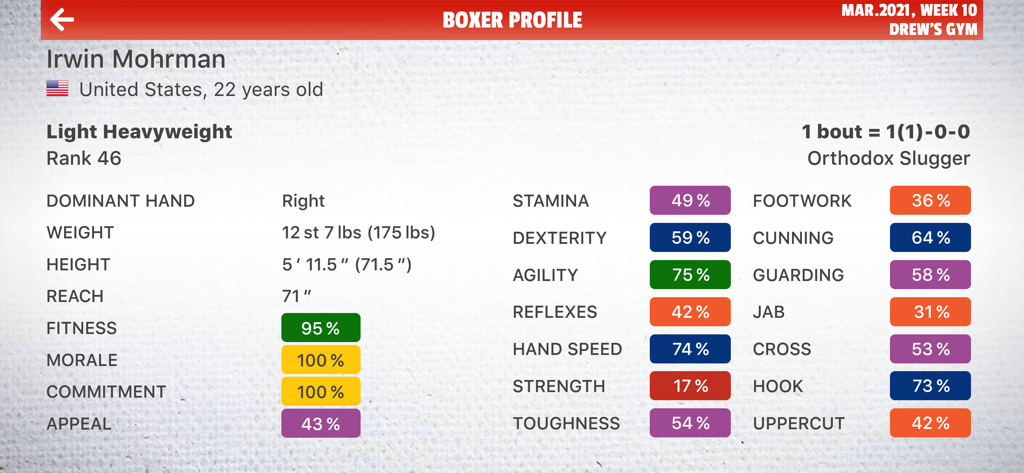Click the boxer name Irwin Mohrman
The height and width of the screenshot is (473, 1024).
click(136, 59)
